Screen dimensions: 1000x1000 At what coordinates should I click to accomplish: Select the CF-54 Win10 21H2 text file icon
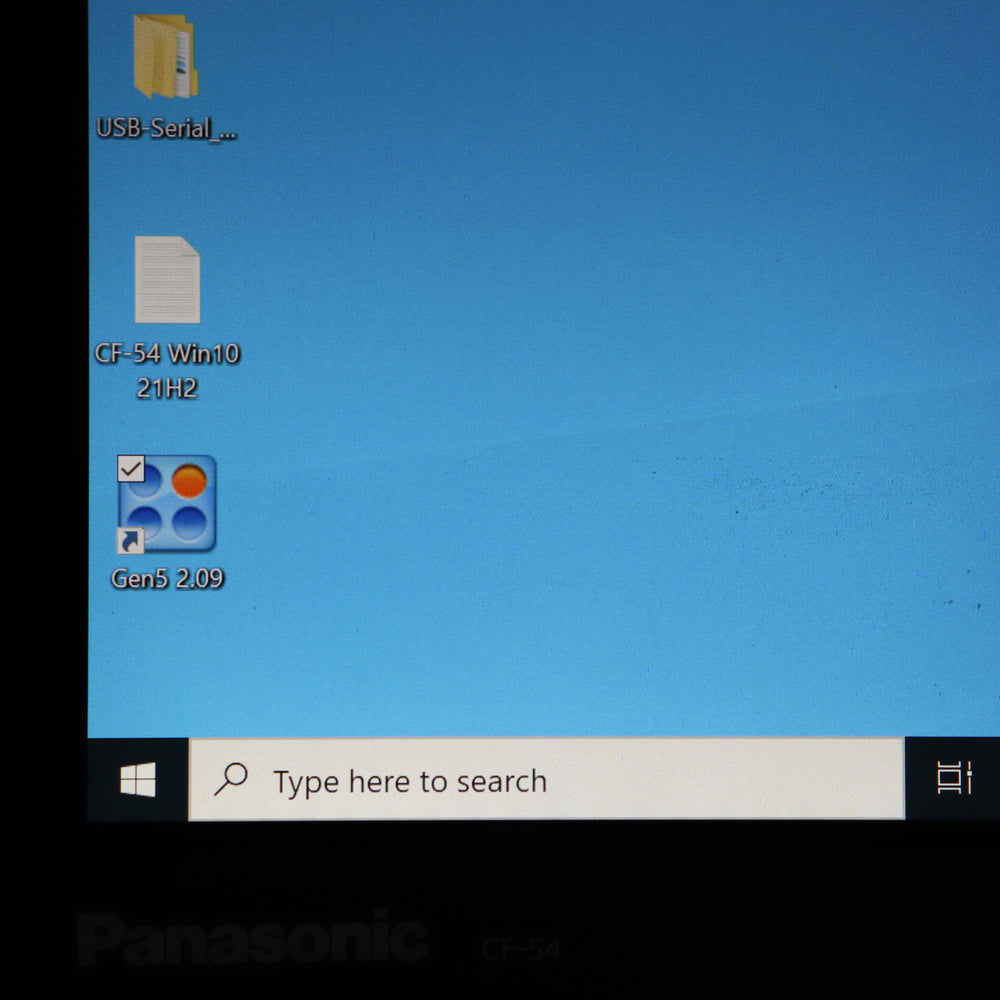[167, 279]
